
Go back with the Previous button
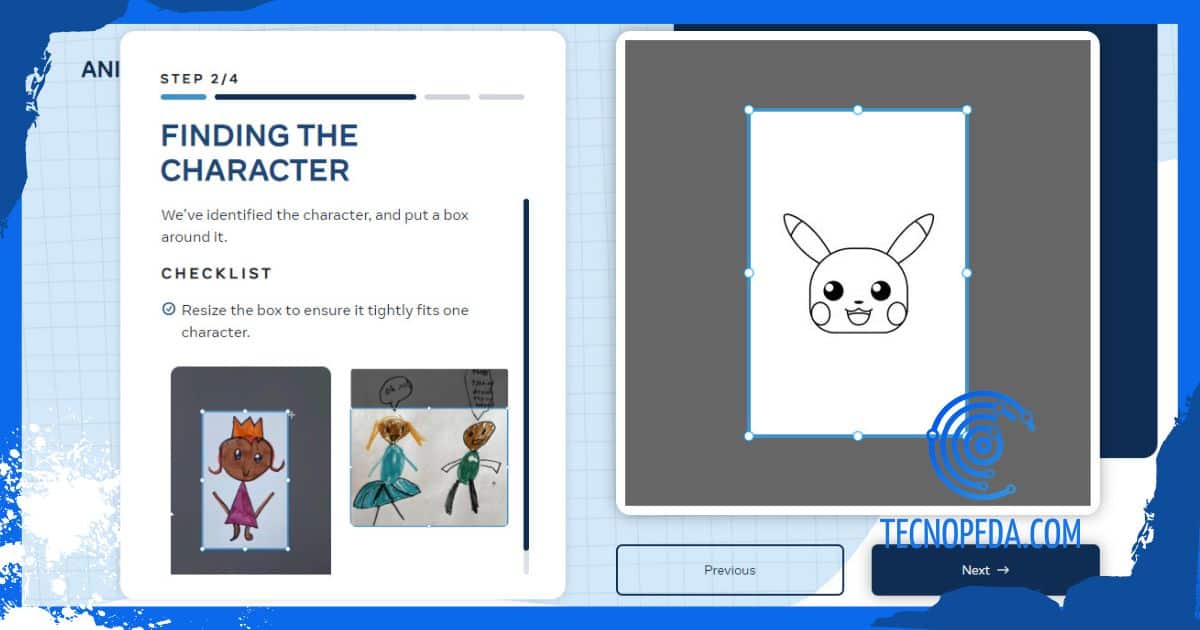[730, 570]
